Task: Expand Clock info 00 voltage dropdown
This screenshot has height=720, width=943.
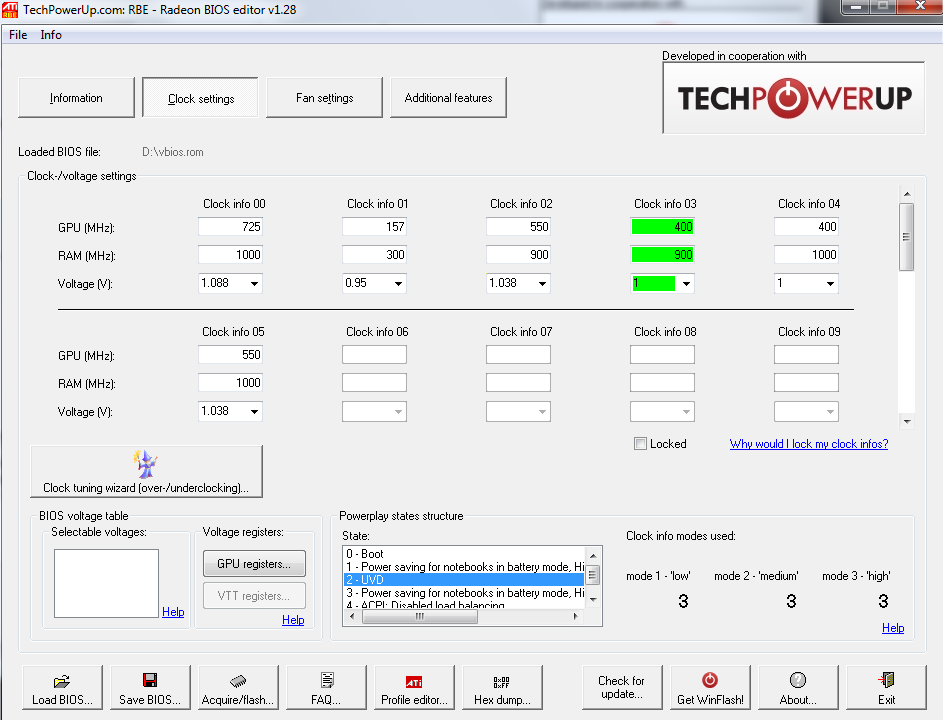Action: pyautogui.click(x=254, y=284)
